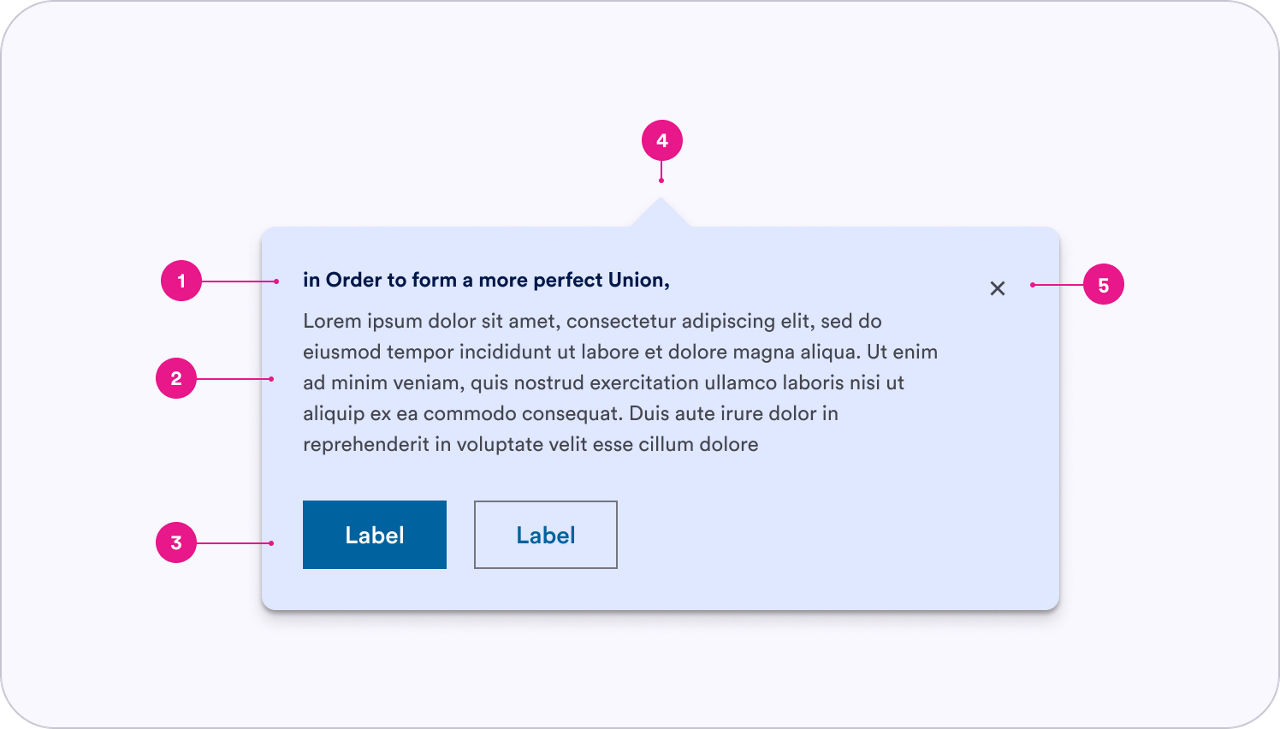The height and width of the screenshot is (729, 1280).
Task: Click the word "Union," in the title
Action: pyautogui.click(x=639, y=280)
